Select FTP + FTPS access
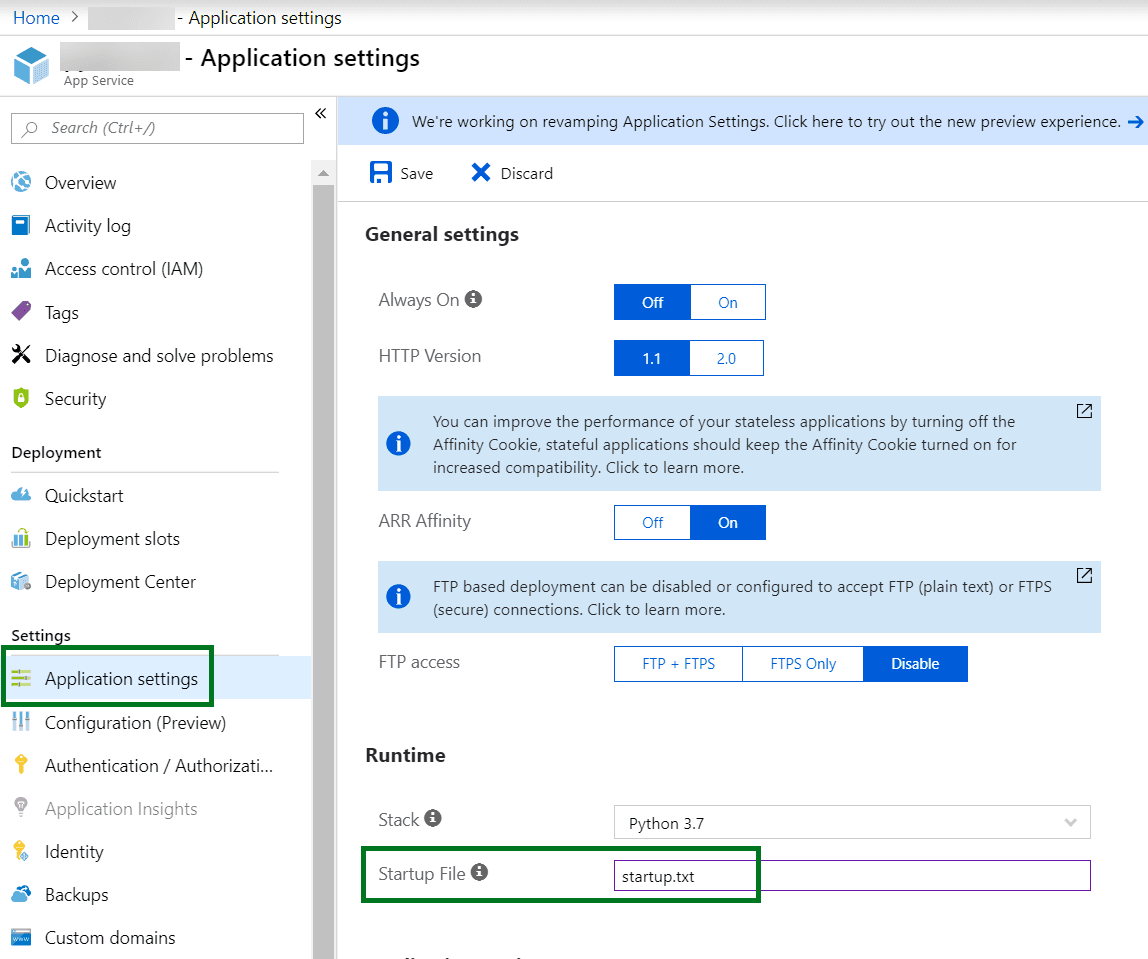The width and height of the screenshot is (1148, 959). coord(678,664)
